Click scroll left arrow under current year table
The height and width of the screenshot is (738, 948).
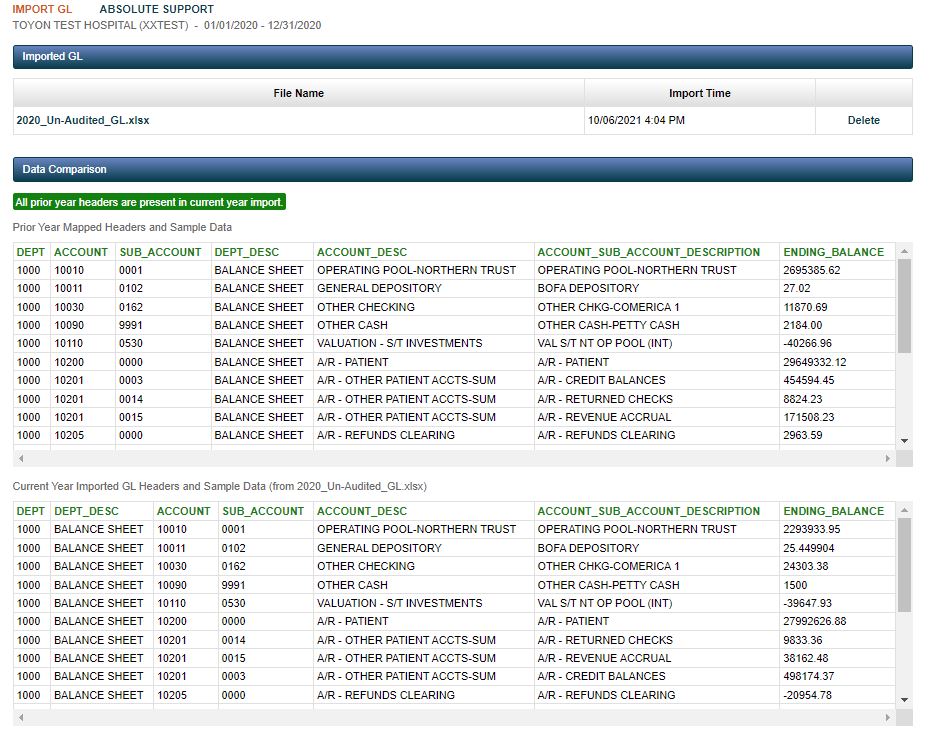(21, 717)
